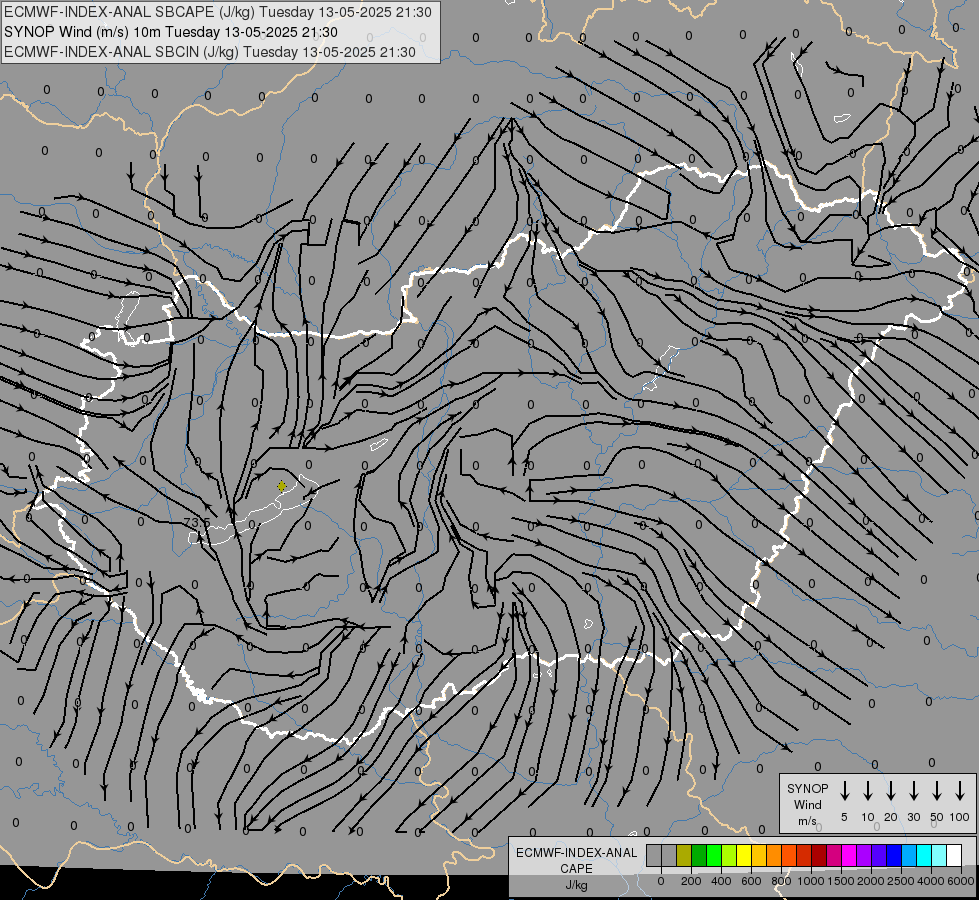Image resolution: width=979 pixels, height=900 pixels.
Task: Click the '200' tick label on the CAPE scale
Action: coord(691,881)
